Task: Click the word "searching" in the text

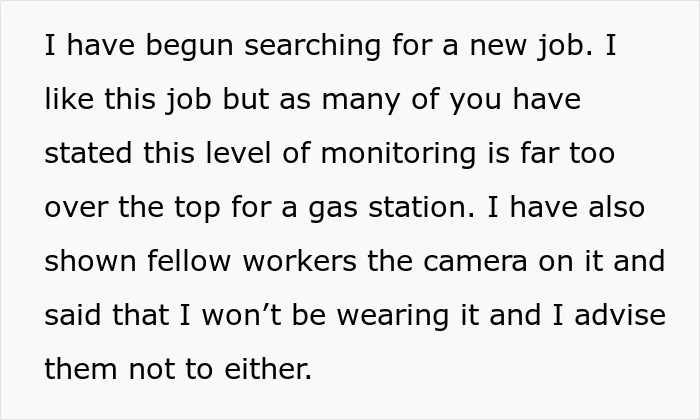Action: click(x=312, y=46)
